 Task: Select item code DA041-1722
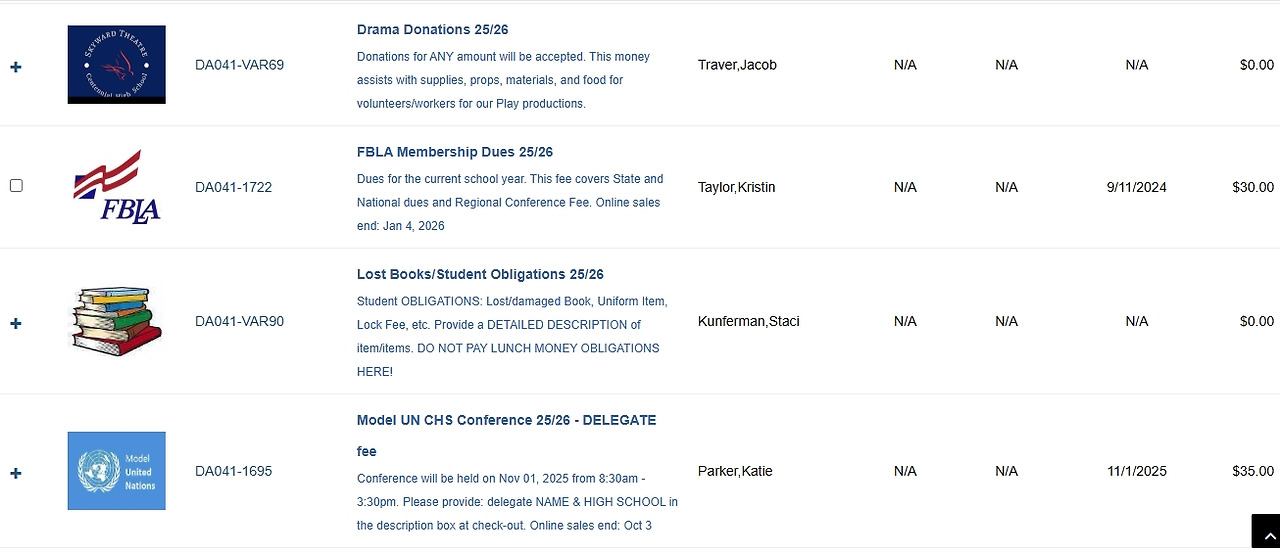point(233,187)
